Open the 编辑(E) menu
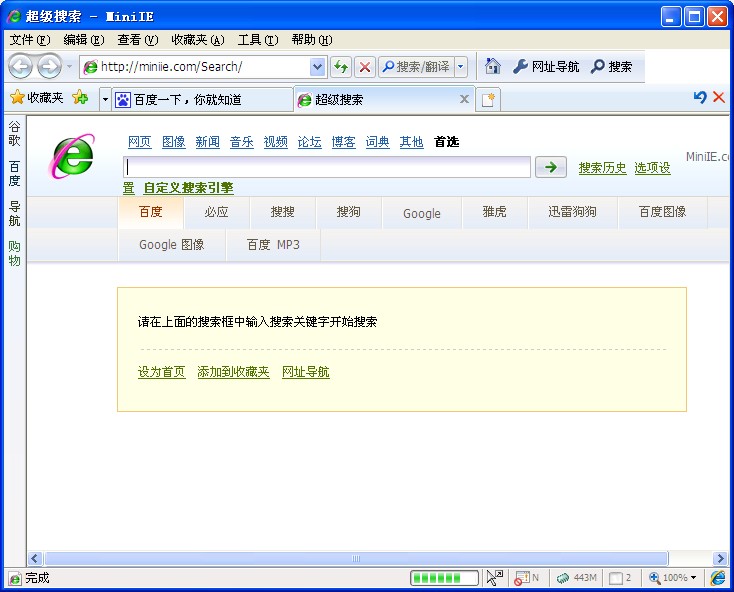734x592 pixels. point(84,40)
